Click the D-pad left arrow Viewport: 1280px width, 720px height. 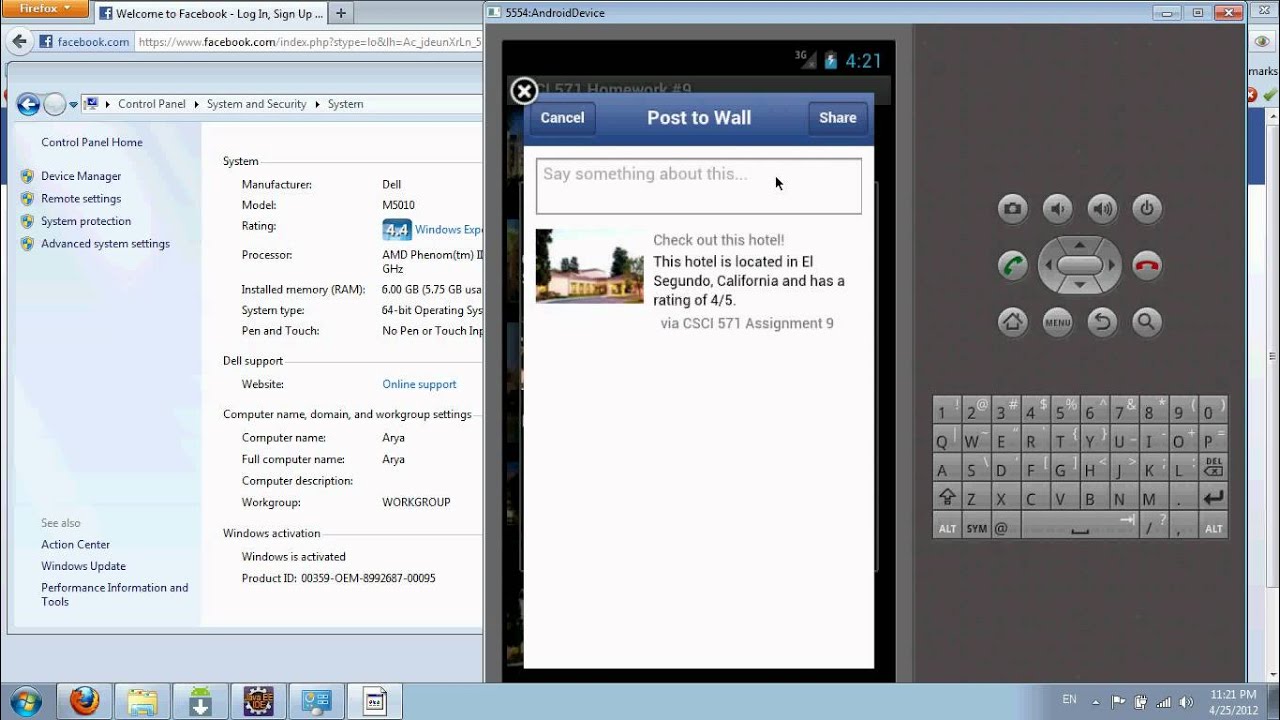click(1048, 266)
